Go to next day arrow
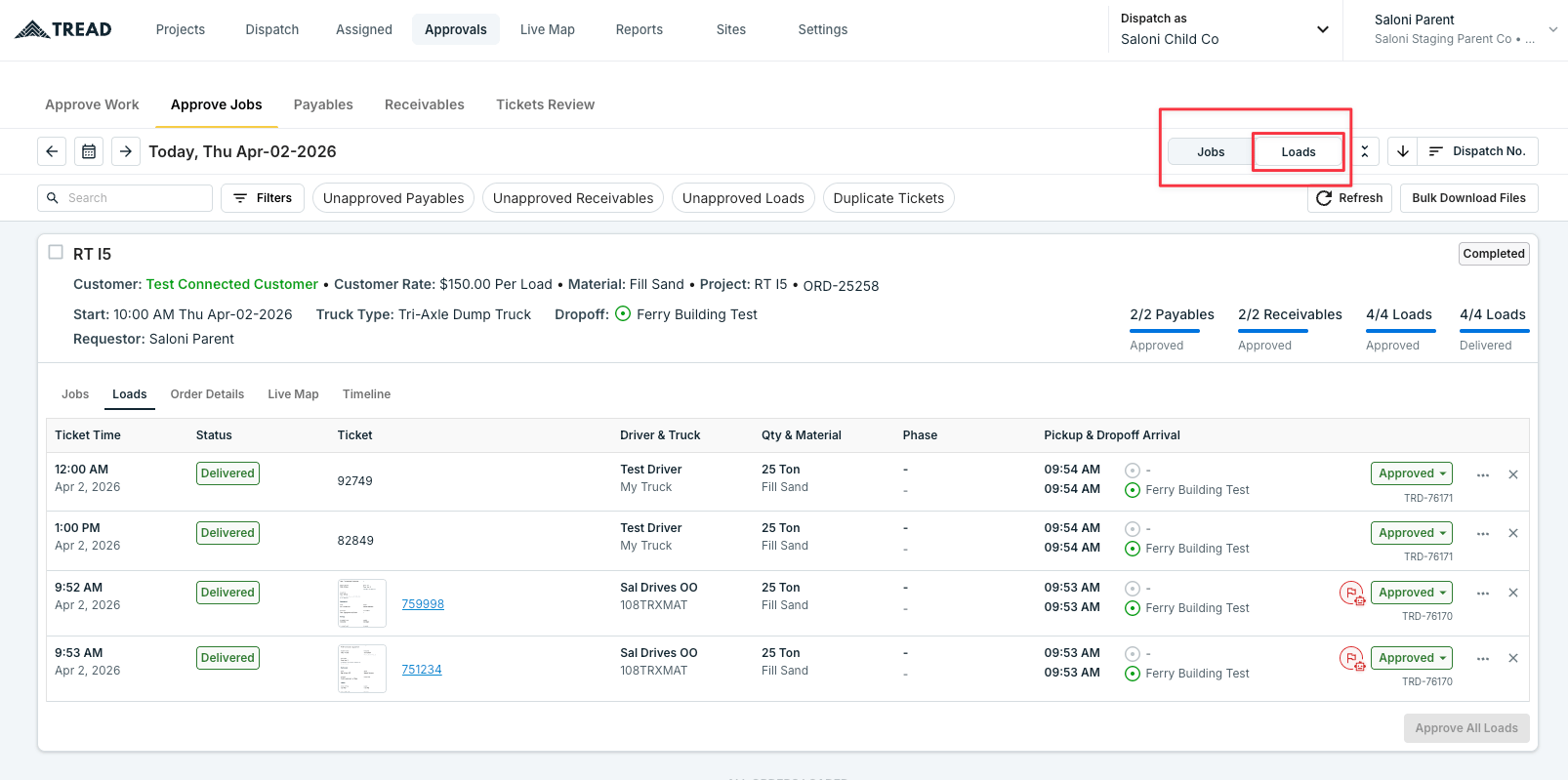This screenshot has height=780, width=1568. 126,151
